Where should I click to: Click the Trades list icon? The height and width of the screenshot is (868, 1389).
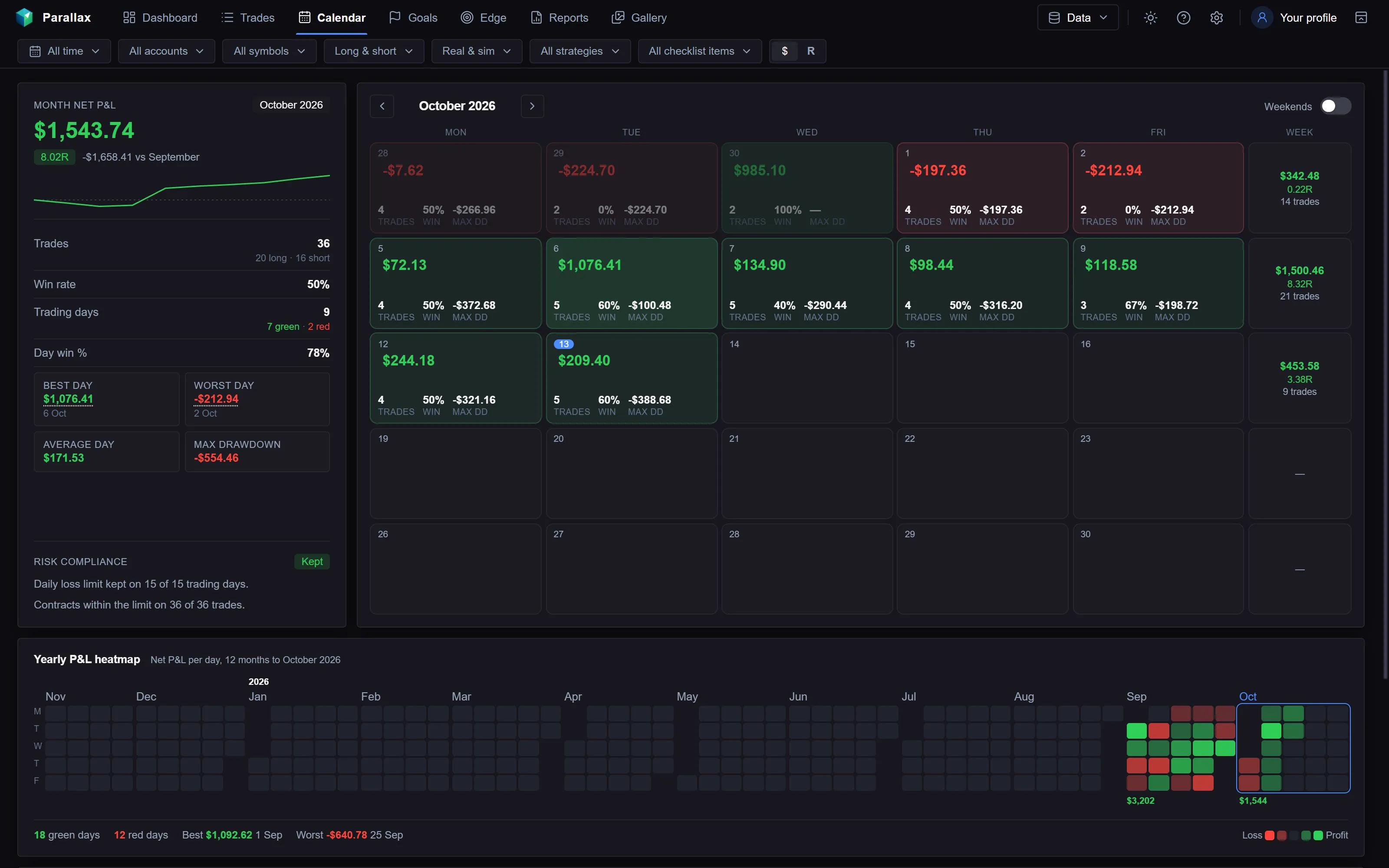[x=227, y=18]
